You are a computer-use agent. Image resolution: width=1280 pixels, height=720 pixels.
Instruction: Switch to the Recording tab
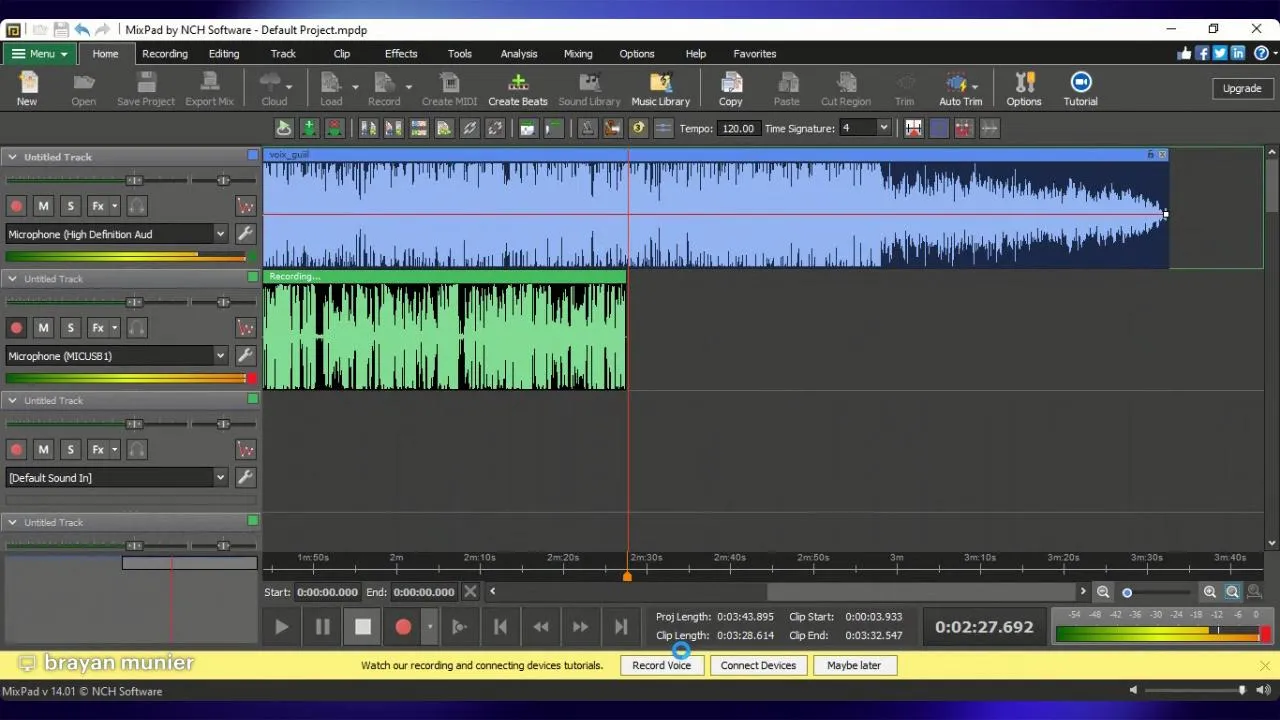[x=165, y=53]
